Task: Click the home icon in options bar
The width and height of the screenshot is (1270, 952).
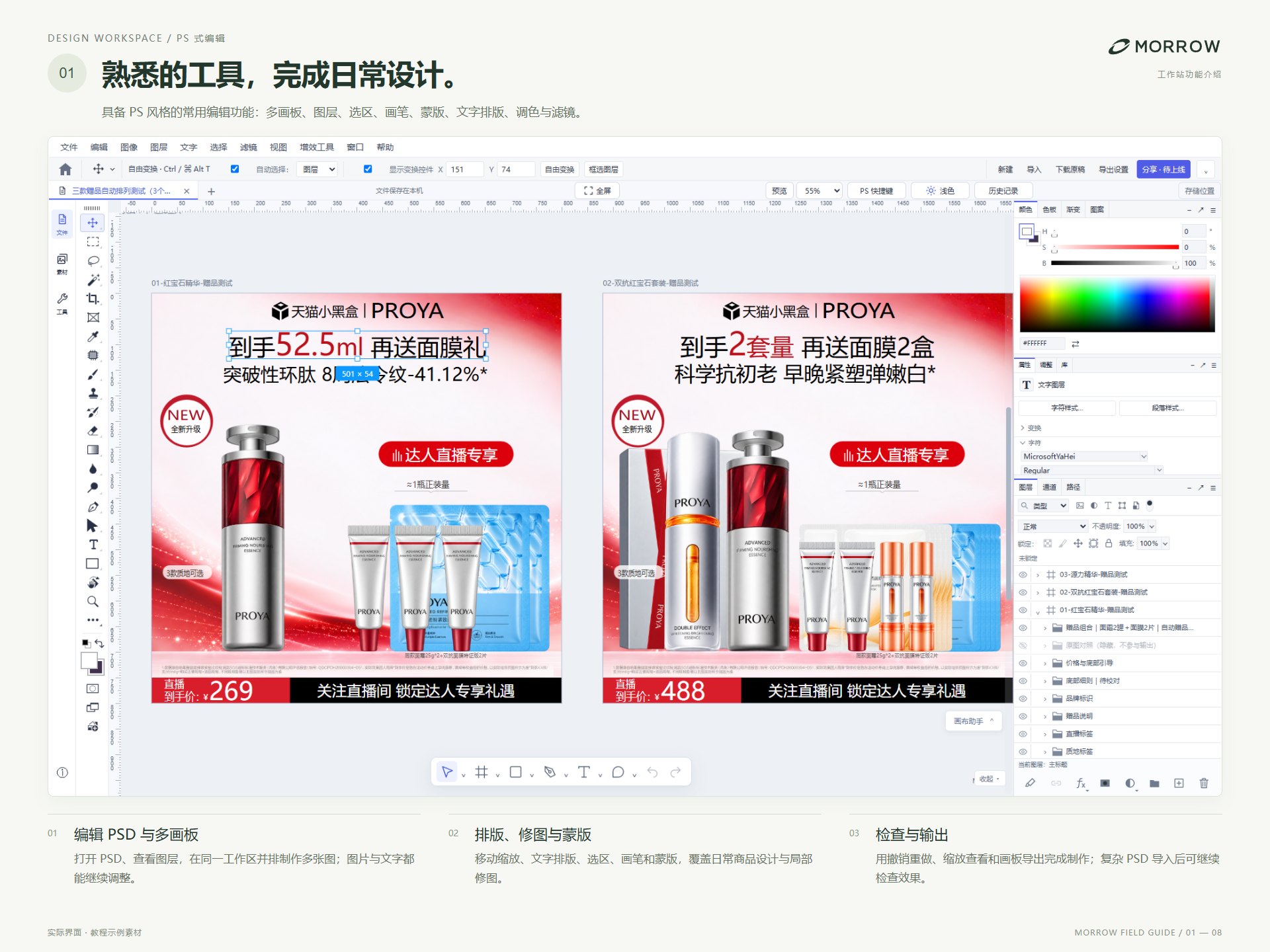Action: [x=65, y=169]
